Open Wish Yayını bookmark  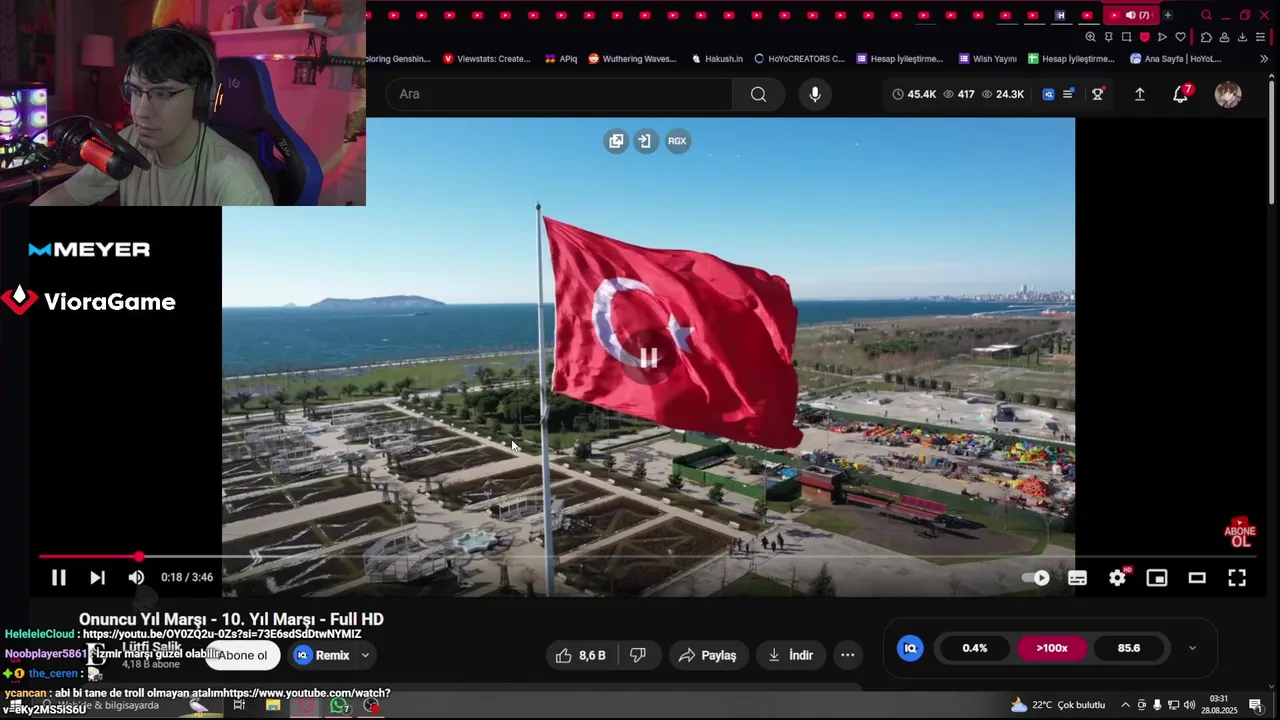[x=987, y=59]
